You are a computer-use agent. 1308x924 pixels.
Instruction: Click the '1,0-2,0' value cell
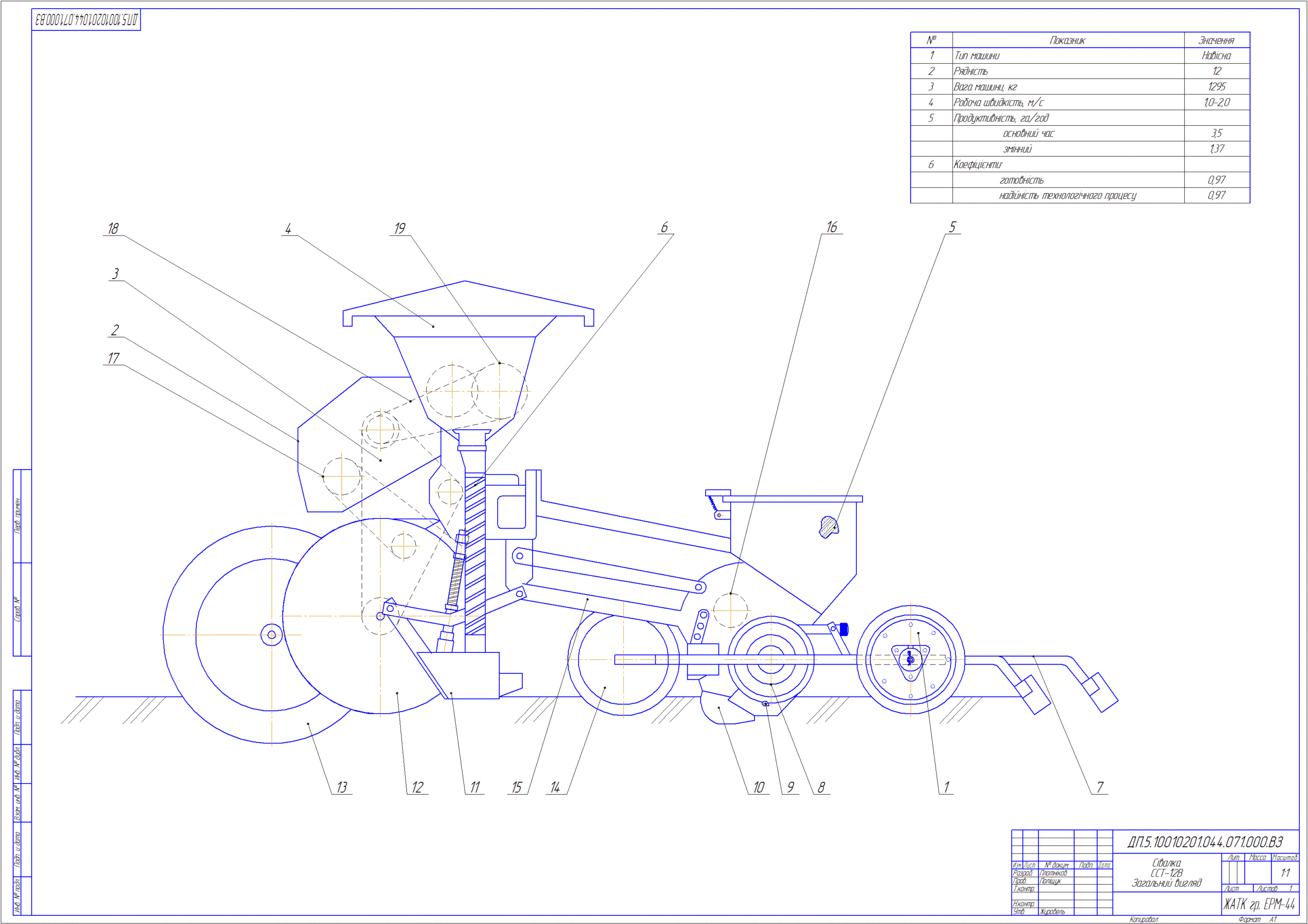click(1216, 103)
